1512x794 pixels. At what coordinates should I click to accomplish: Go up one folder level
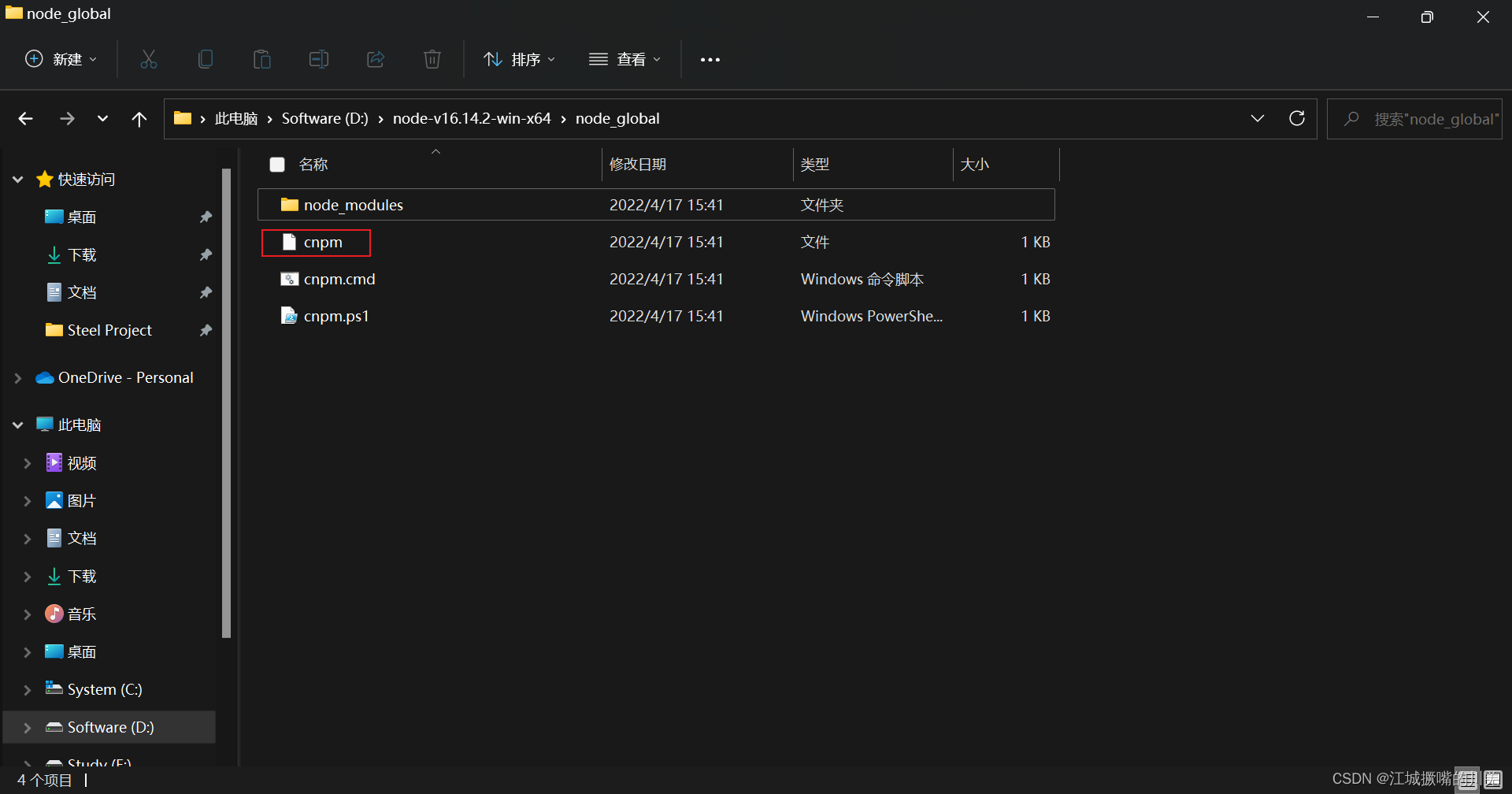[x=139, y=119]
